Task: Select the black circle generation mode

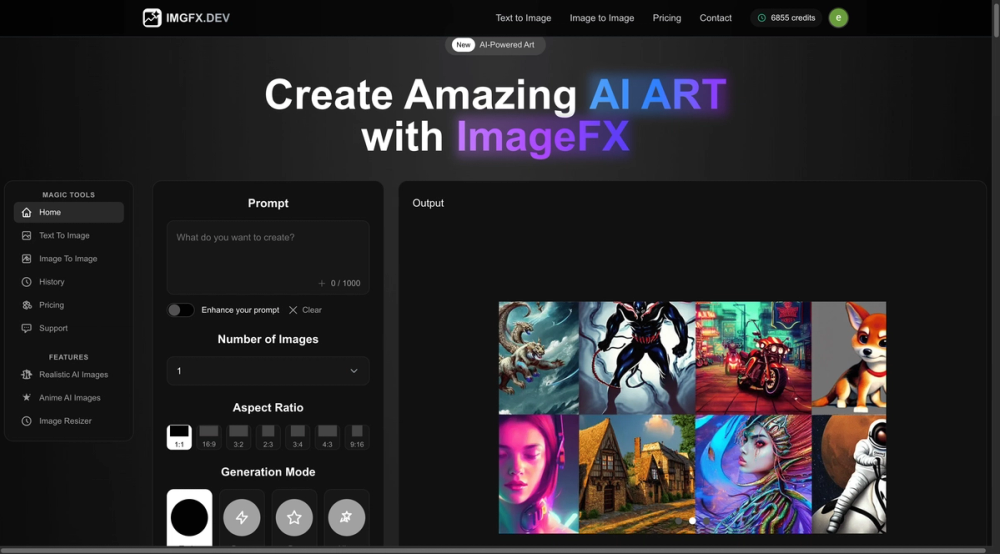Action: [x=189, y=517]
